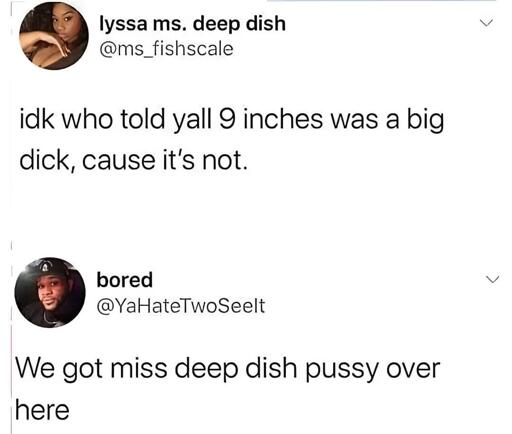Open the @ms_fishscale handle link

pyautogui.click(x=166, y=50)
